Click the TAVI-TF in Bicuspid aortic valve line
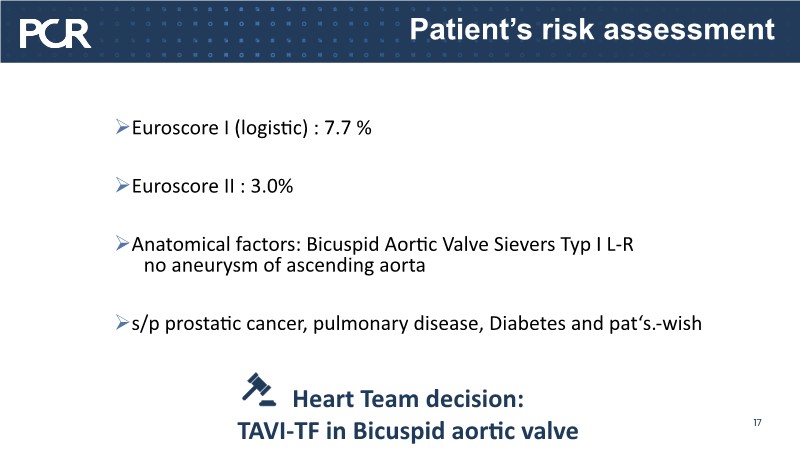Screen dimensions: 800x450 pyautogui.click(x=407, y=432)
